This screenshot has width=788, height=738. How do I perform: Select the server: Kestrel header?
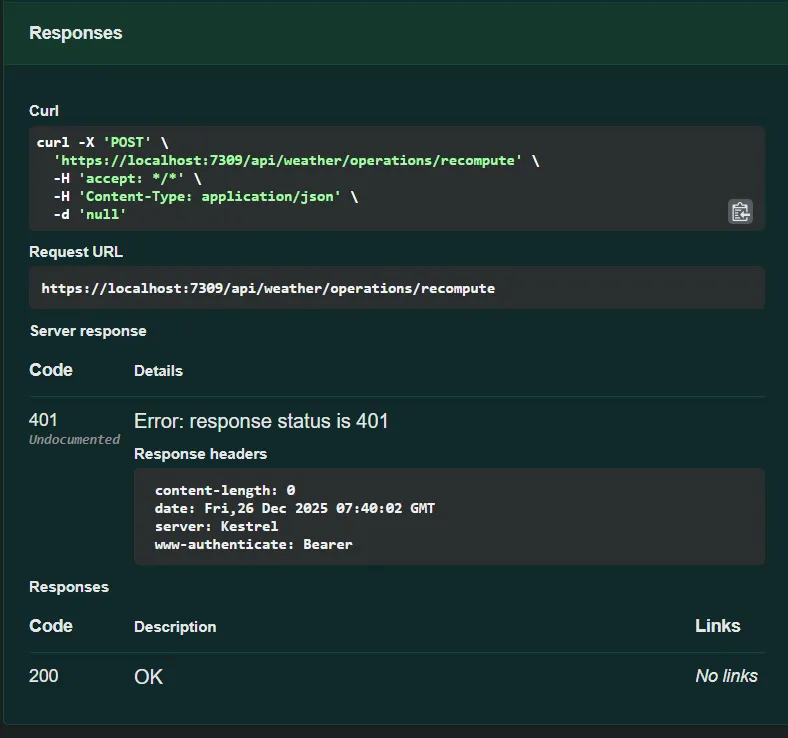pos(216,526)
